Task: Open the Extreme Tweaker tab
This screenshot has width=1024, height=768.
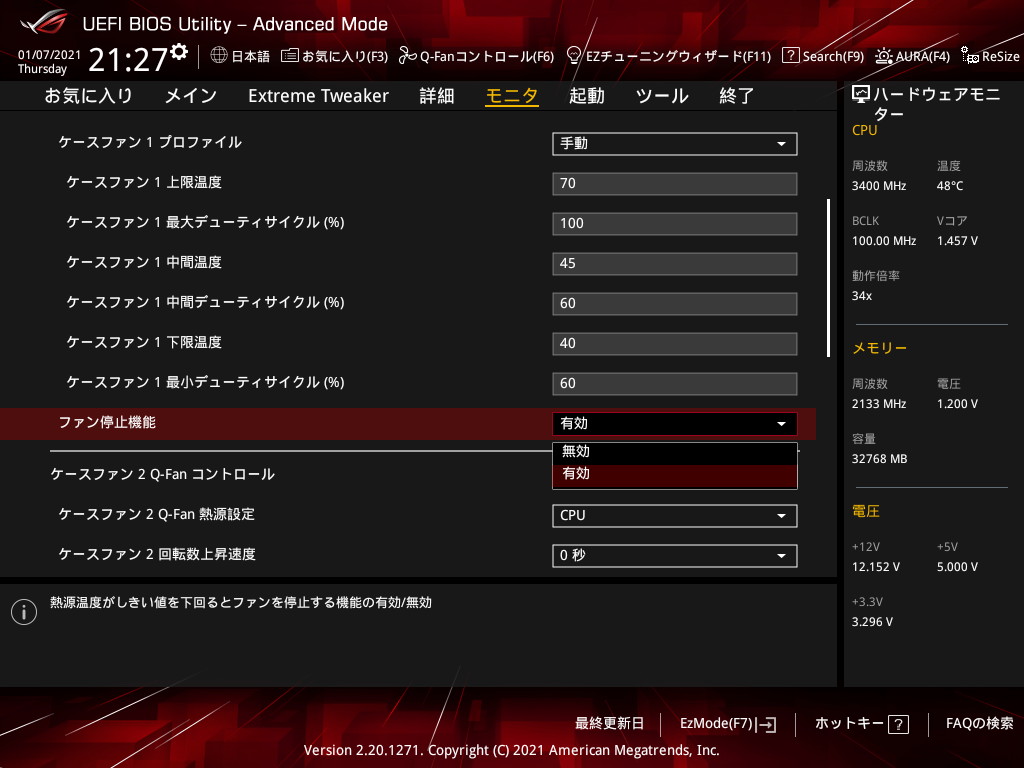Action: tap(318, 96)
